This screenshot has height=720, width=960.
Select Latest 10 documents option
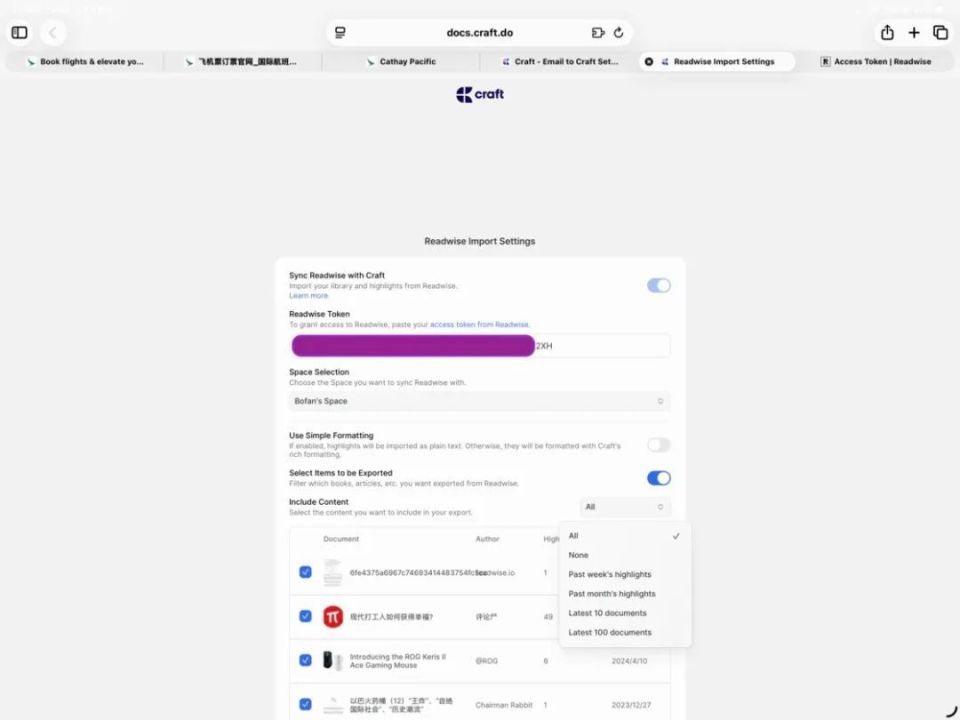tap(625, 613)
